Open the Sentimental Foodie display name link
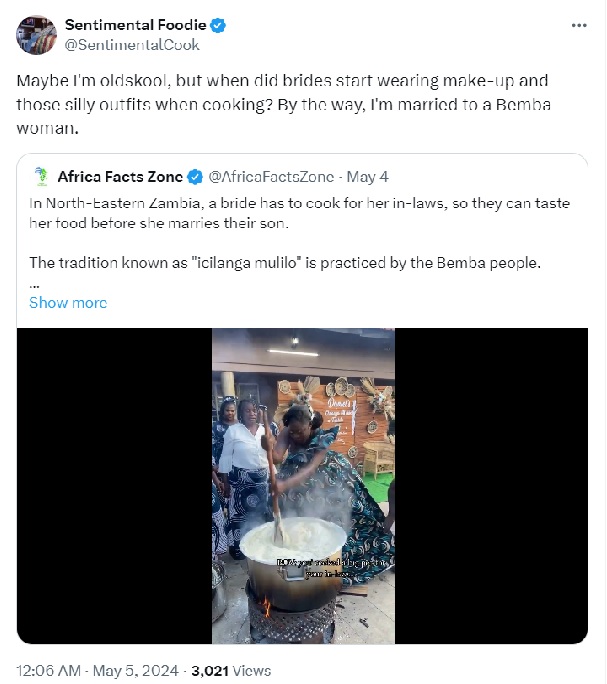The width and height of the screenshot is (607, 684). pos(134,25)
